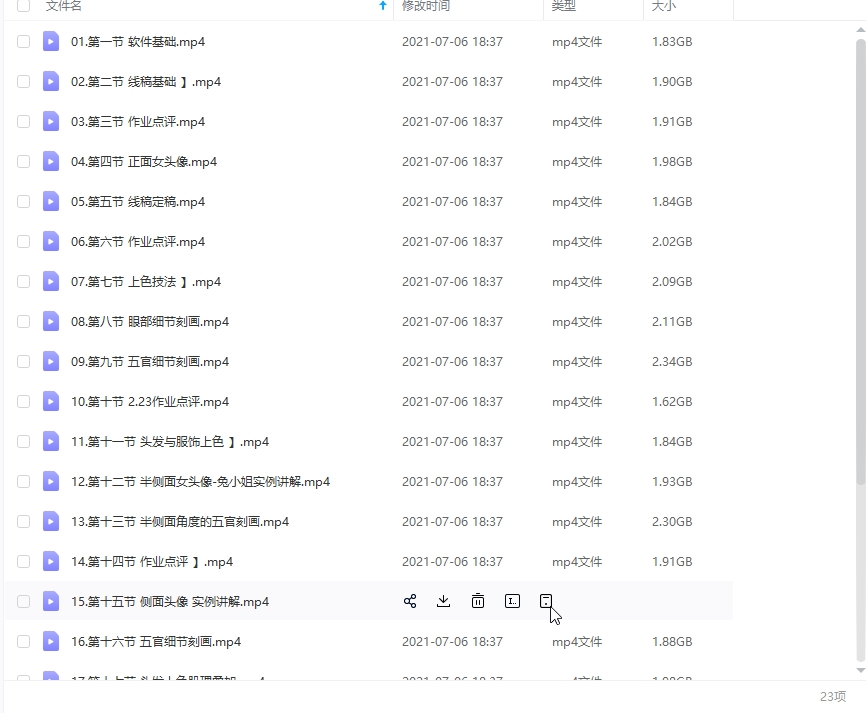Viewport: 866px width, 713px height.
Task: Click the scrollbar up arrow
Action: click(x=860, y=30)
